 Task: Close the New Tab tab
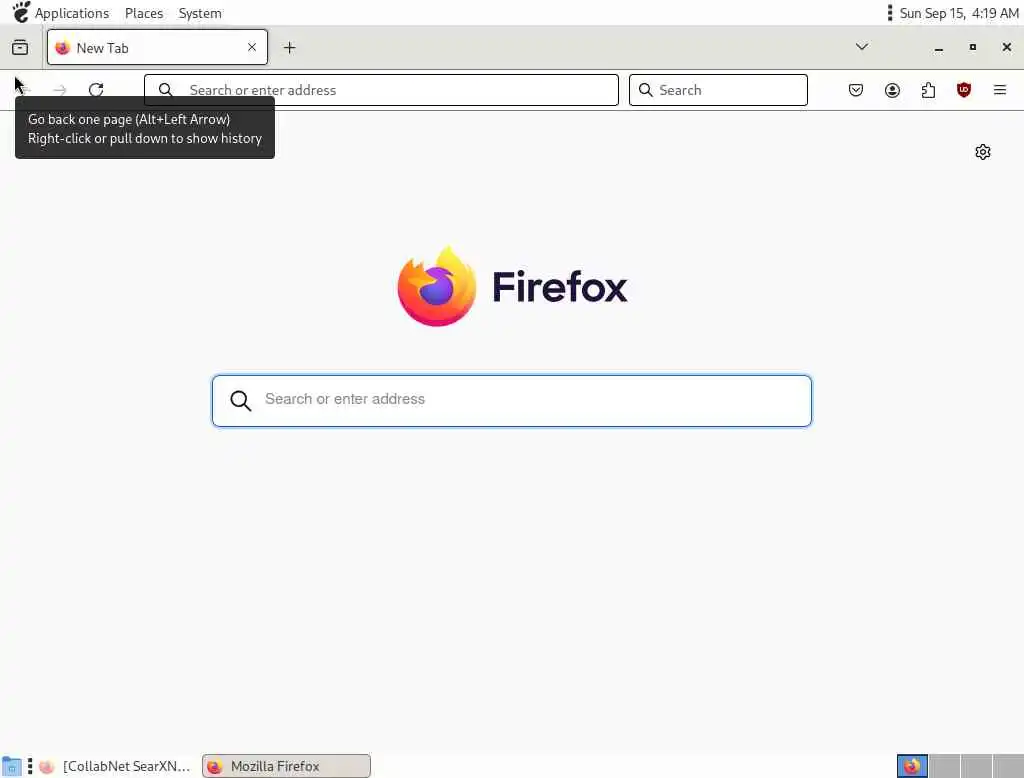(x=252, y=47)
